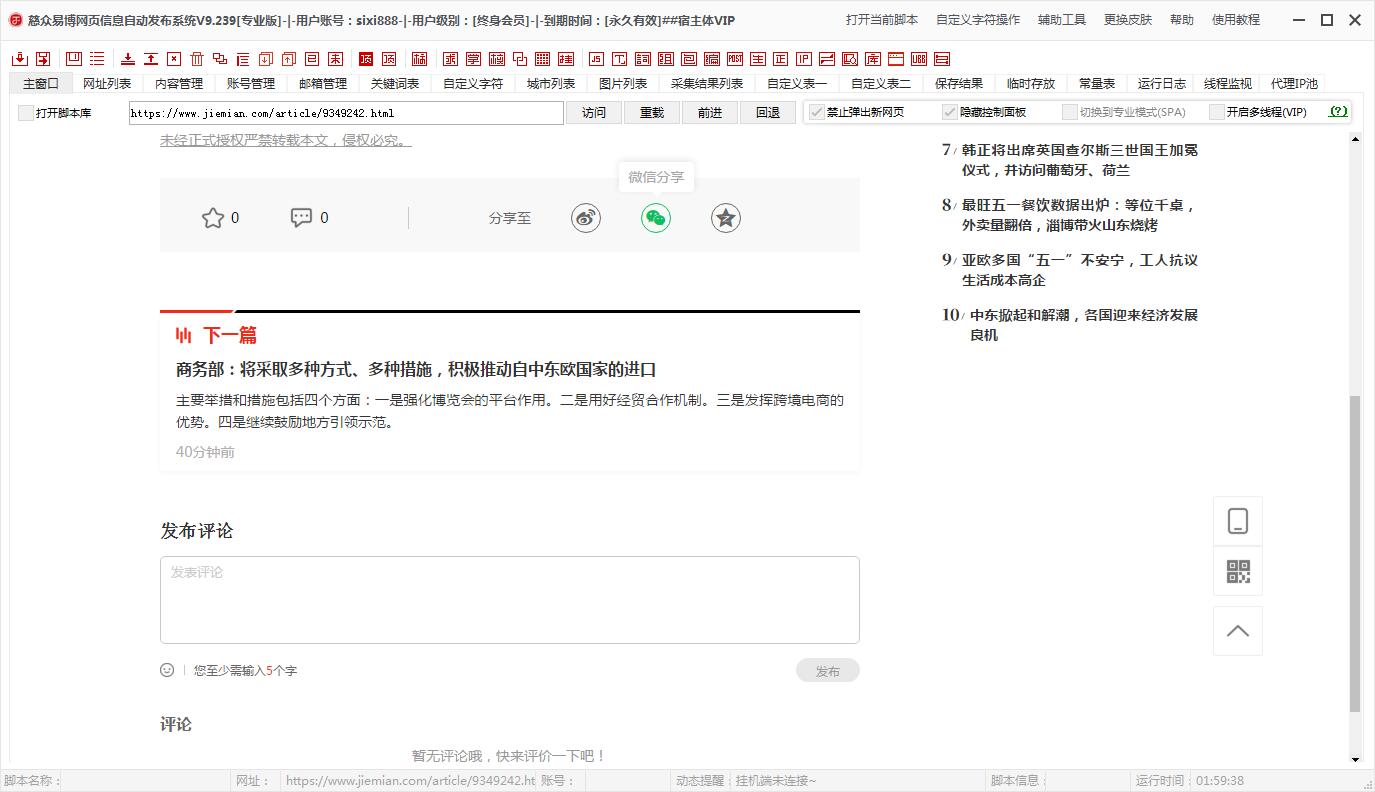Toggle 隐藏控制面板 checkbox
Viewport: 1375px width, 792px height.
(x=950, y=112)
